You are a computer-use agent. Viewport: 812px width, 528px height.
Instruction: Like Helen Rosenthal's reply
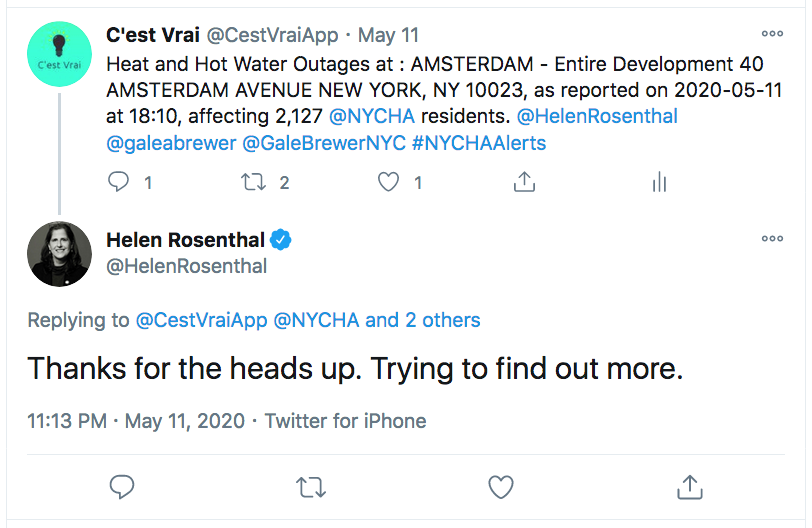click(x=500, y=487)
